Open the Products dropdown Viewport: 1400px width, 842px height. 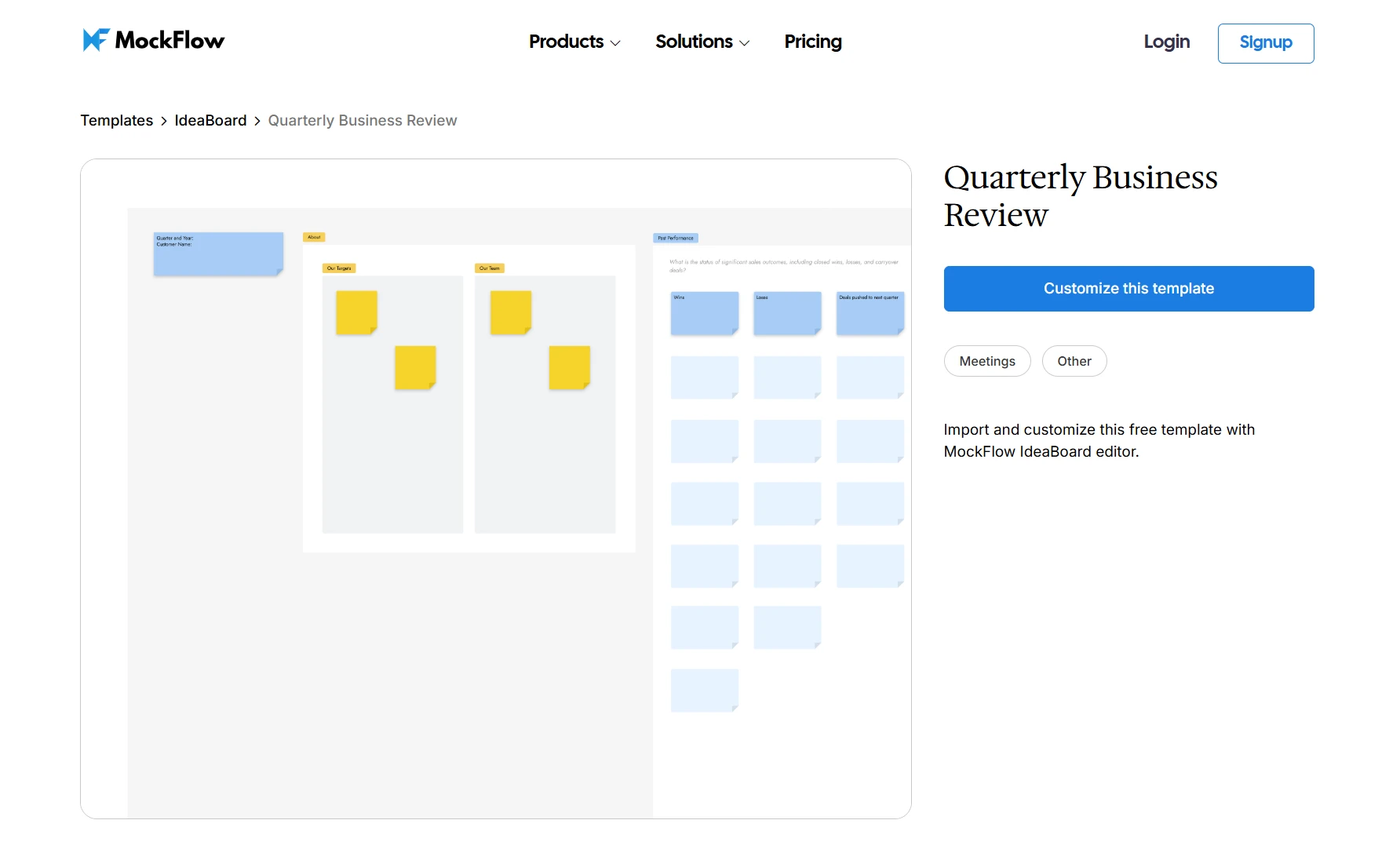567,42
